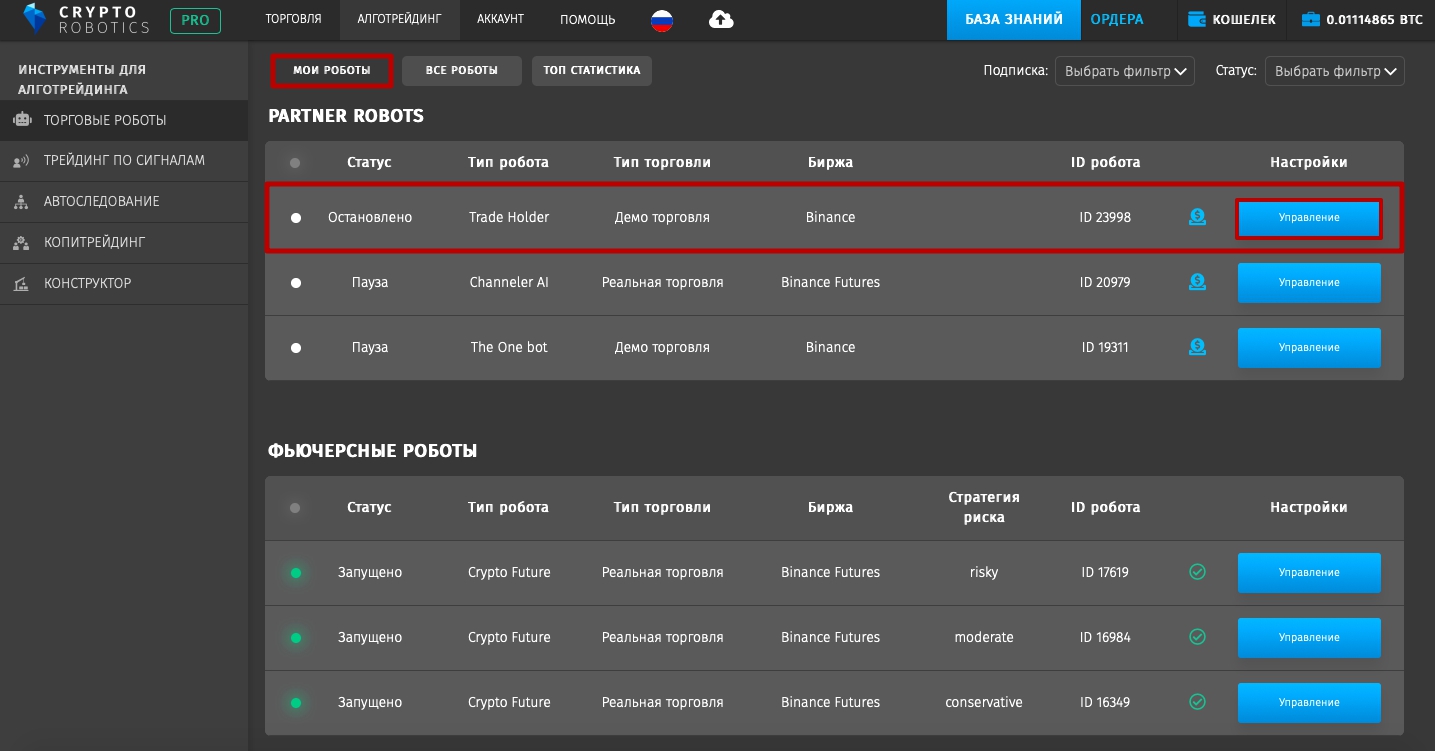Click the cloud upload icon
The width and height of the screenshot is (1435, 751).
click(721, 19)
